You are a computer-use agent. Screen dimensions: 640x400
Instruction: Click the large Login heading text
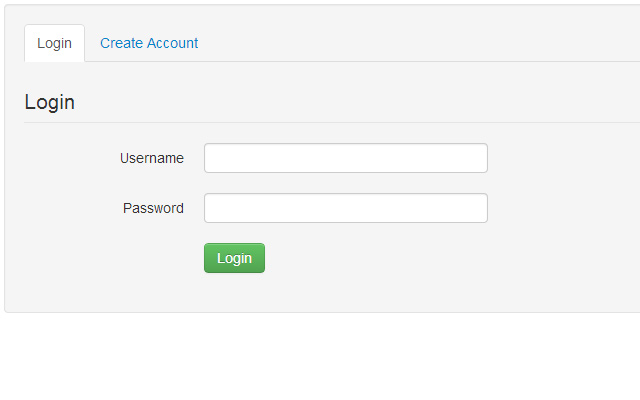point(49,102)
